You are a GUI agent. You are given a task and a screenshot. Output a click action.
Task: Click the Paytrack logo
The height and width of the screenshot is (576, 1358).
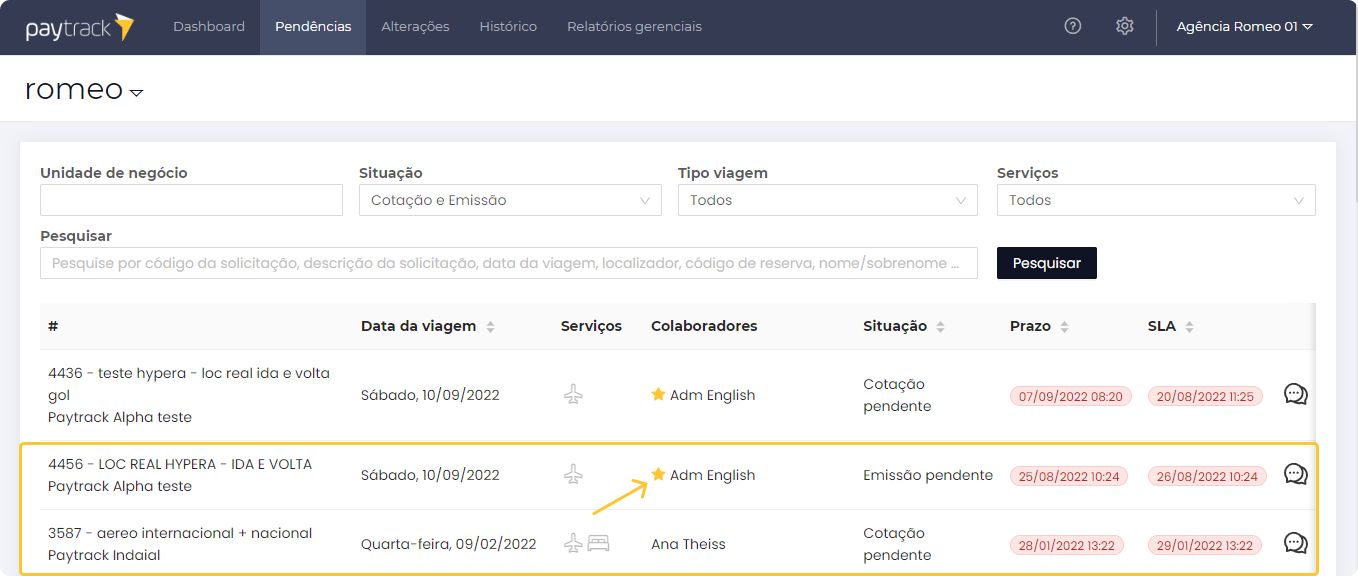tap(79, 27)
